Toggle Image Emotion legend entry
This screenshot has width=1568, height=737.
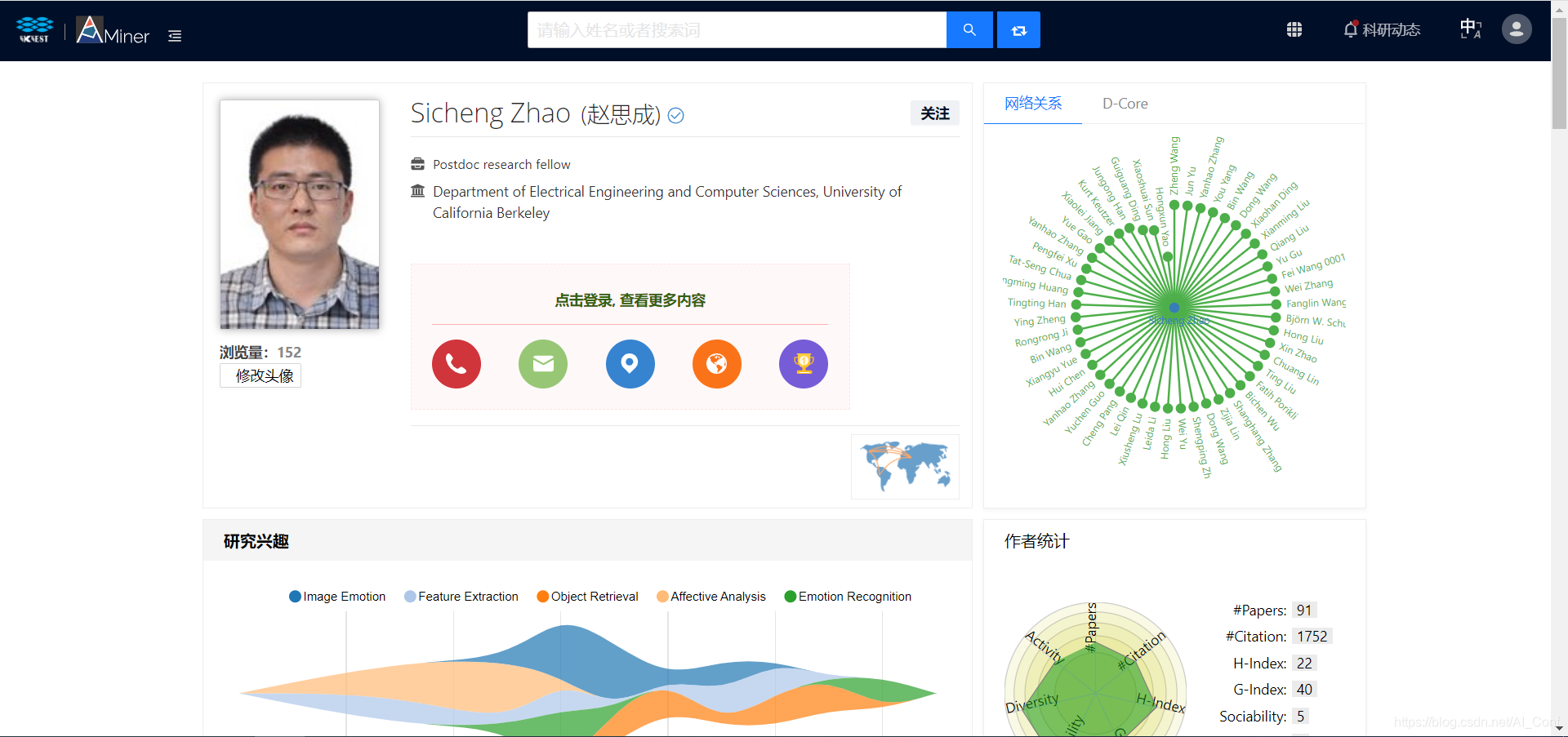pyautogui.click(x=337, y=597)
